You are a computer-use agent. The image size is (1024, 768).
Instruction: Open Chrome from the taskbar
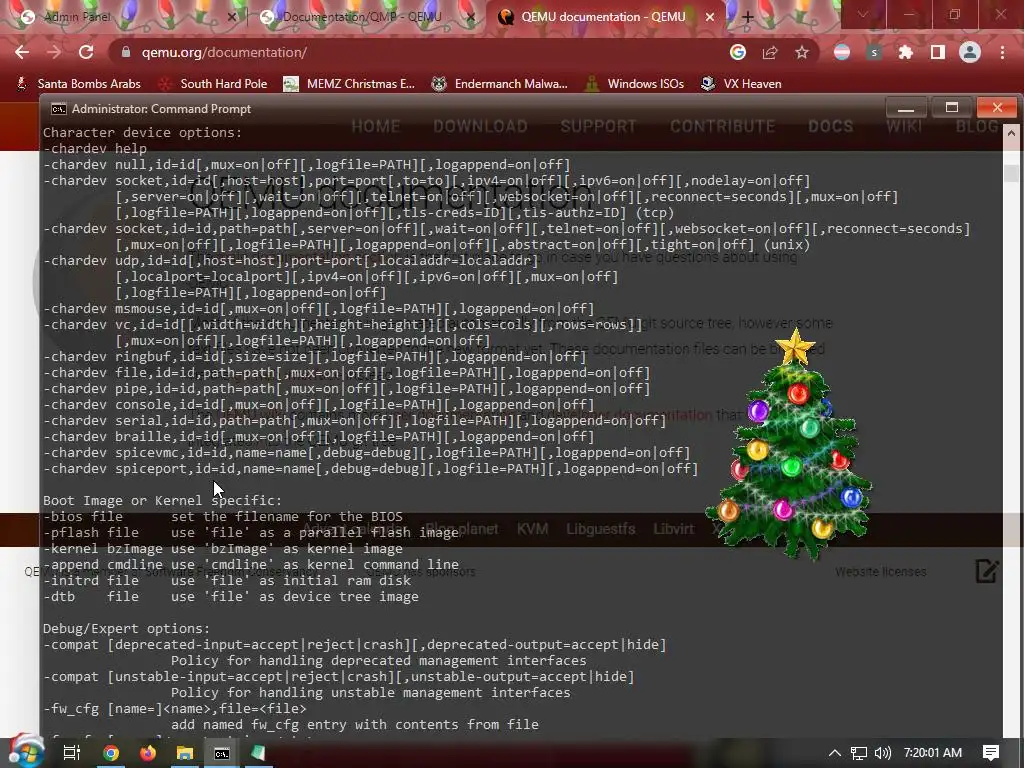111,753
